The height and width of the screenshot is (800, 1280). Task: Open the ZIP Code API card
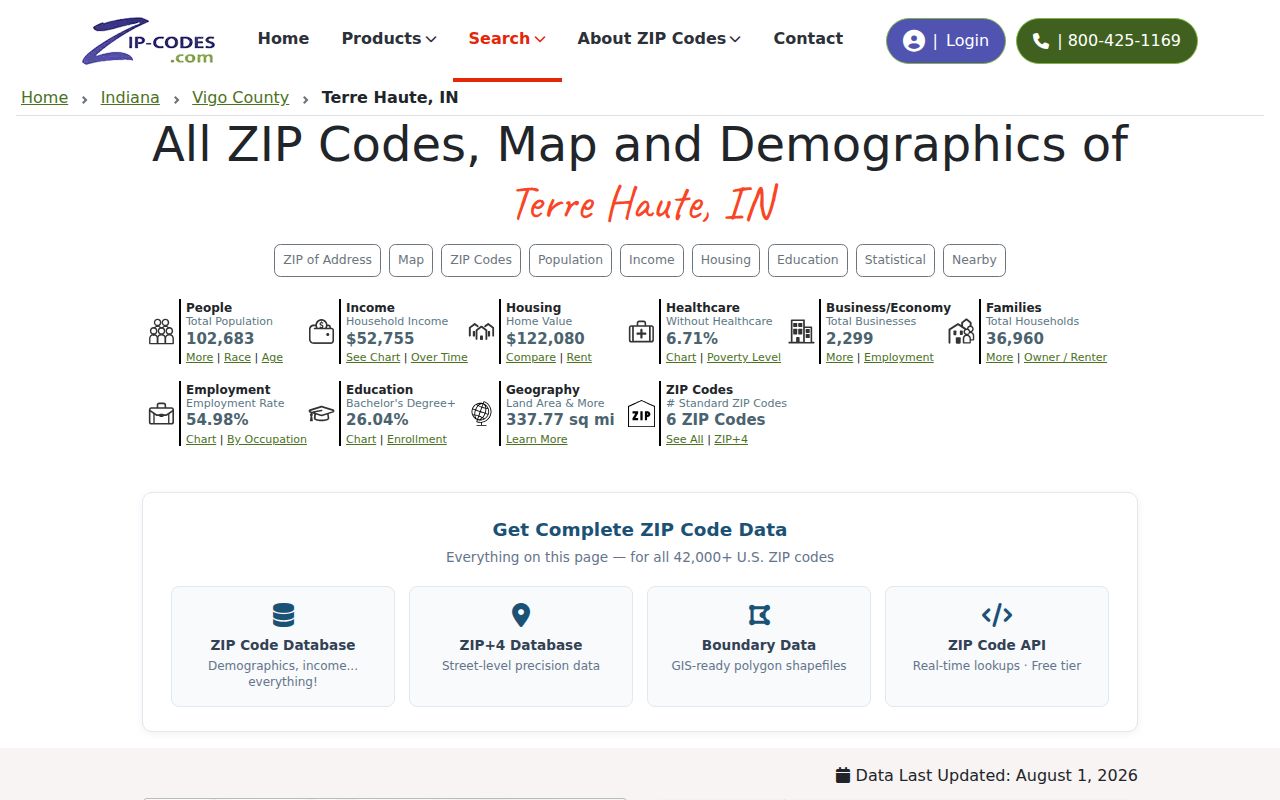point(997,646)
